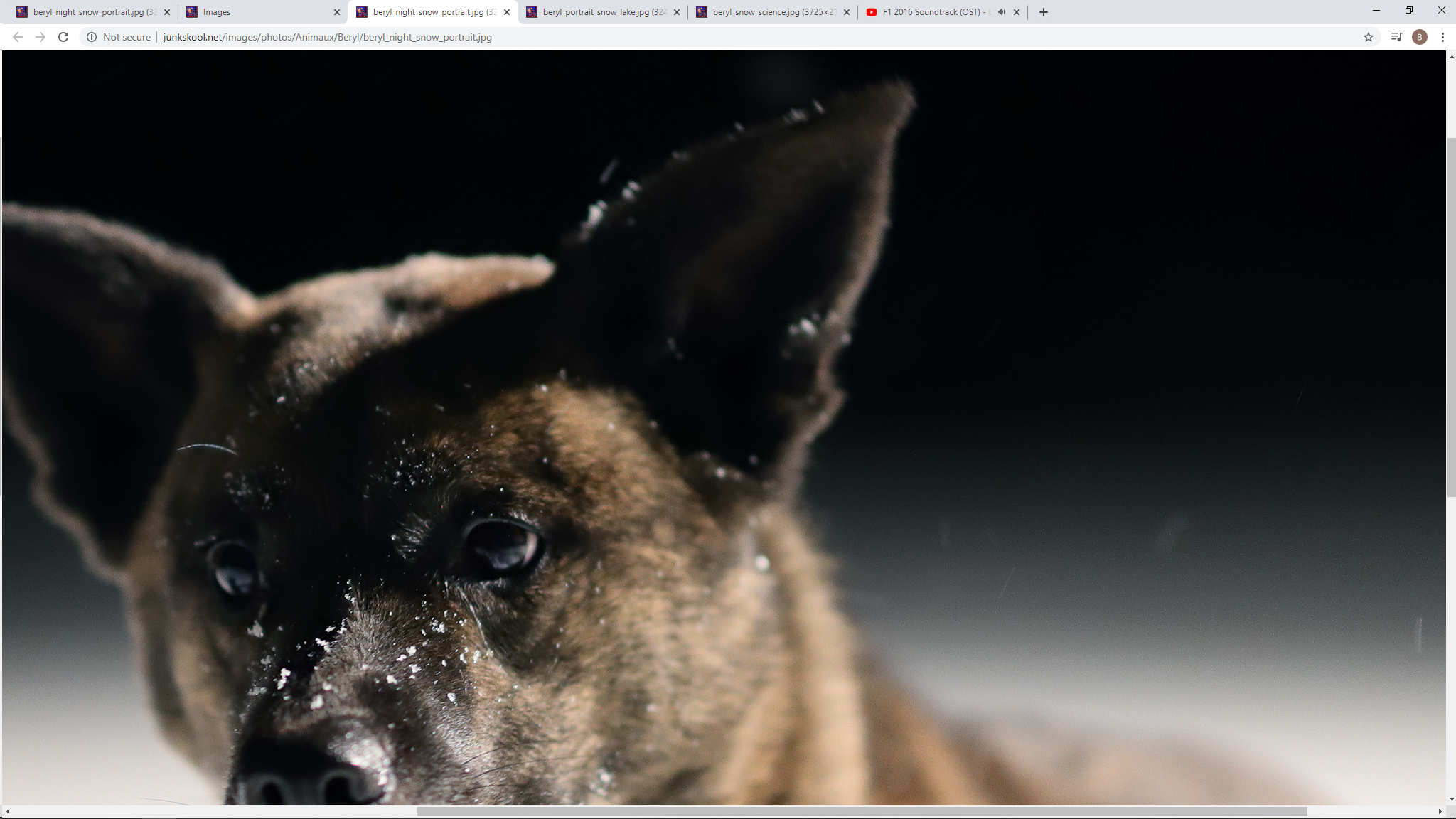Image resolution: width=1456 pixels, height=819 pixels.
Task: Close the active beryl_night_snow_portrait.jpg tab
Action: [507, 12]
